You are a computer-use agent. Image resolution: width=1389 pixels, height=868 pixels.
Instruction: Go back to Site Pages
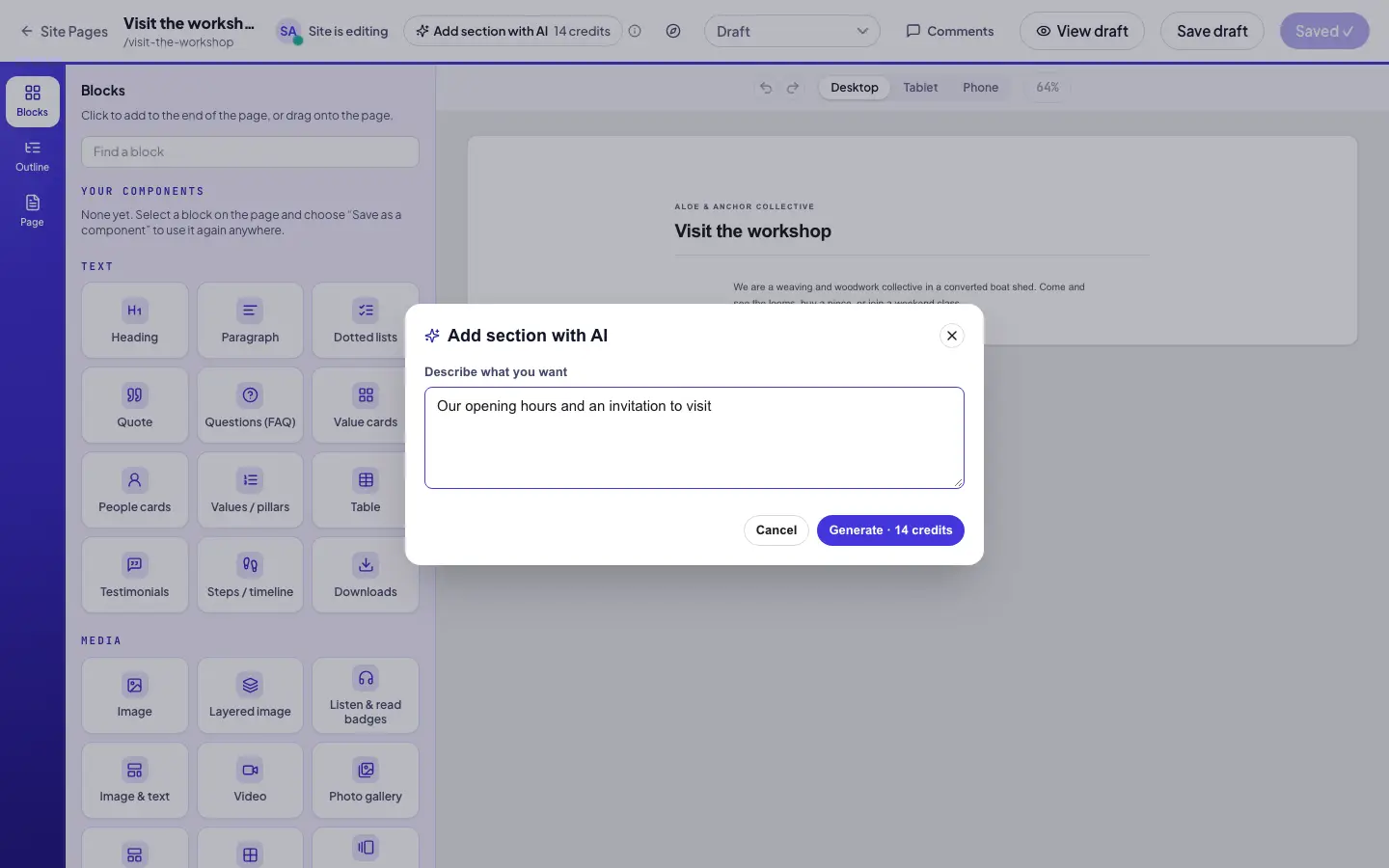(x=64, y=31)
